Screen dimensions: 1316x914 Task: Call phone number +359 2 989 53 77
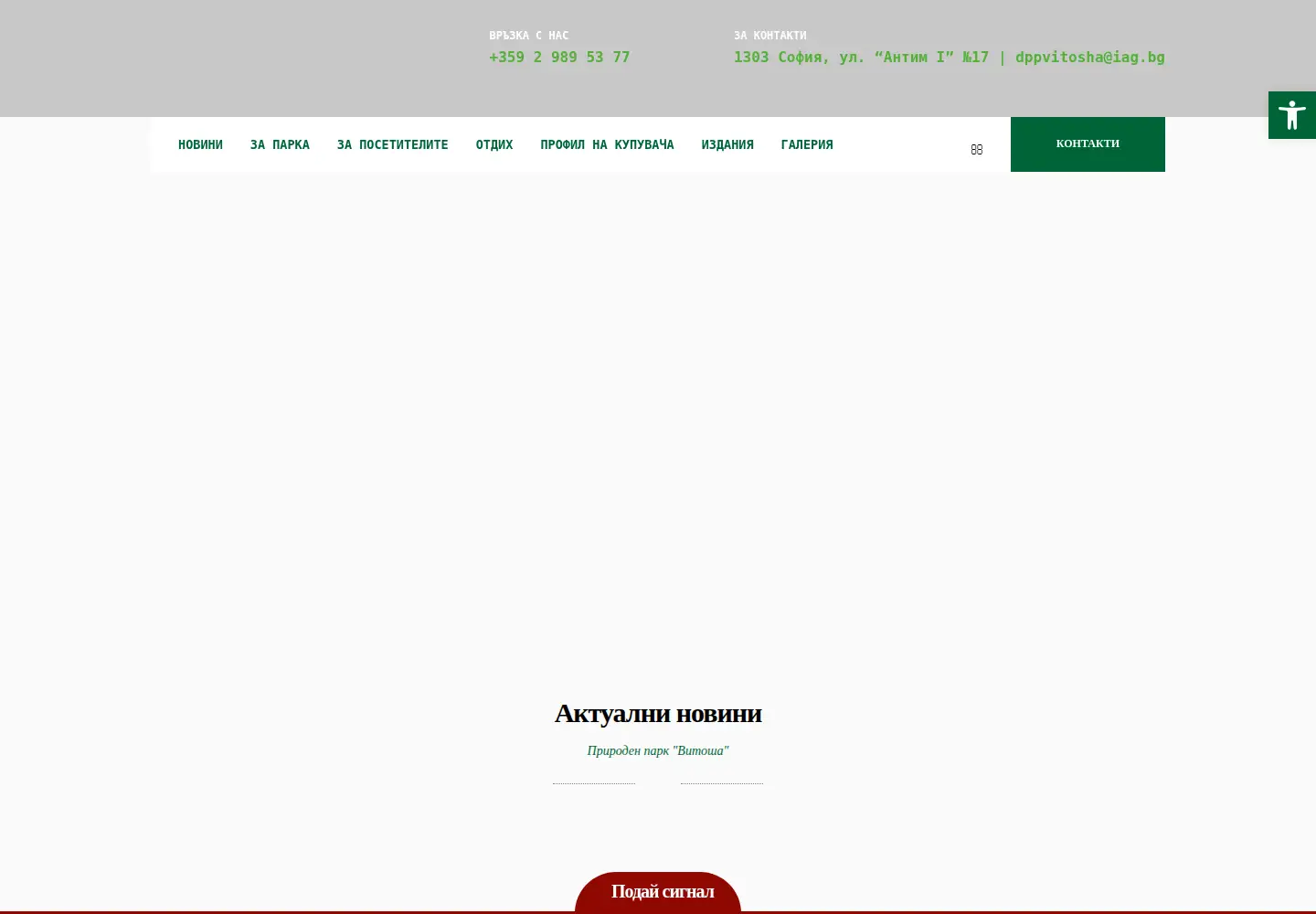tap(559, 57)
